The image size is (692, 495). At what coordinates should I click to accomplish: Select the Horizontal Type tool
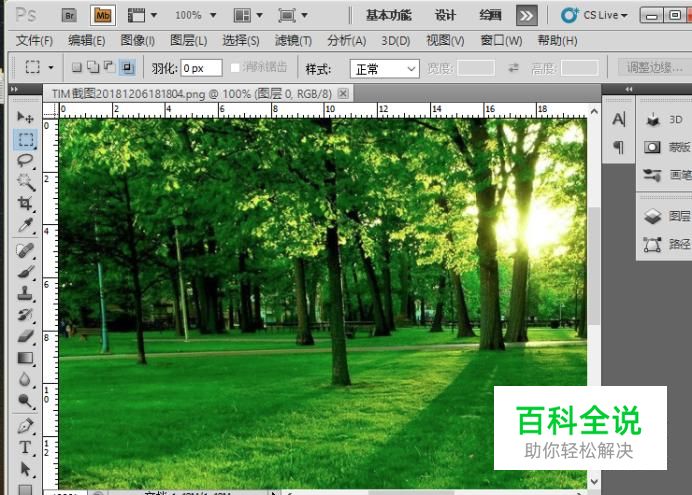pyautogui.click(x=26, y=447)
